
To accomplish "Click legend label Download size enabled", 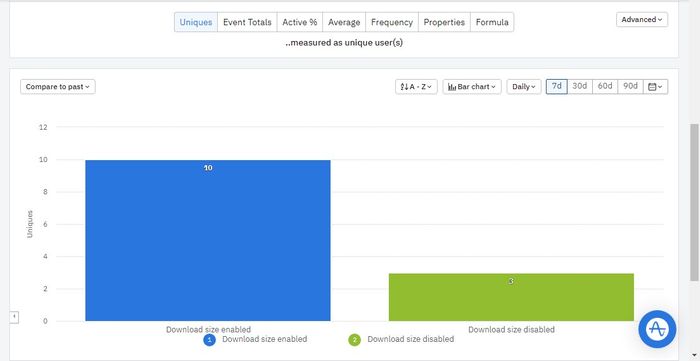I will (265, 339).
